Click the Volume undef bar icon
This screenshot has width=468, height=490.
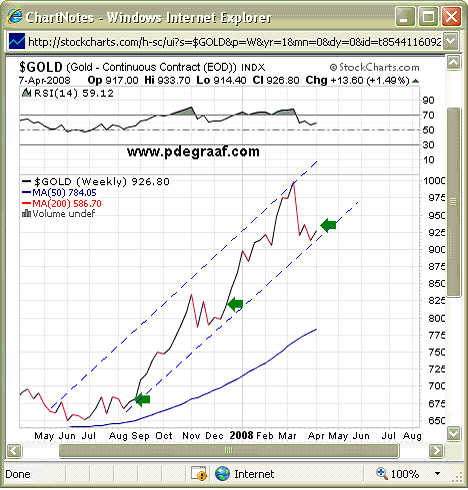(x=26, y=213)
